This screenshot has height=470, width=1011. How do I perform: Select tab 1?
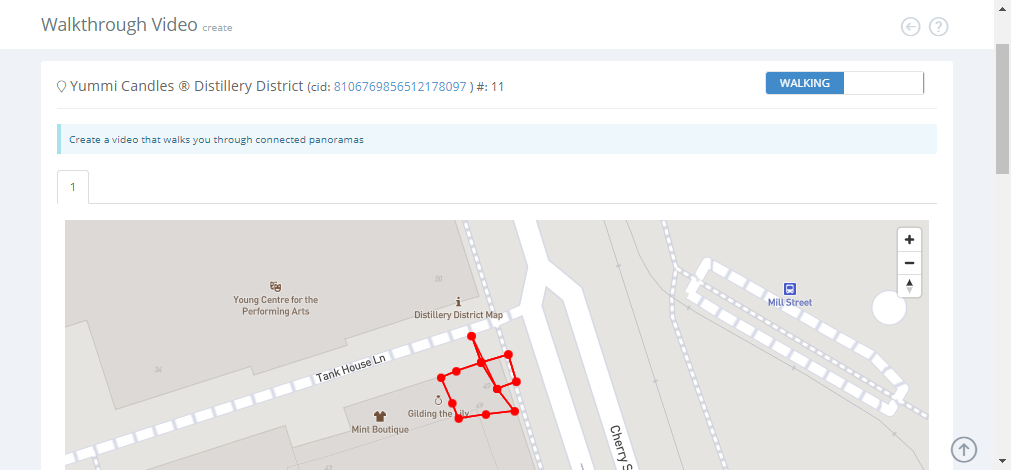click(x=73, y=187)
